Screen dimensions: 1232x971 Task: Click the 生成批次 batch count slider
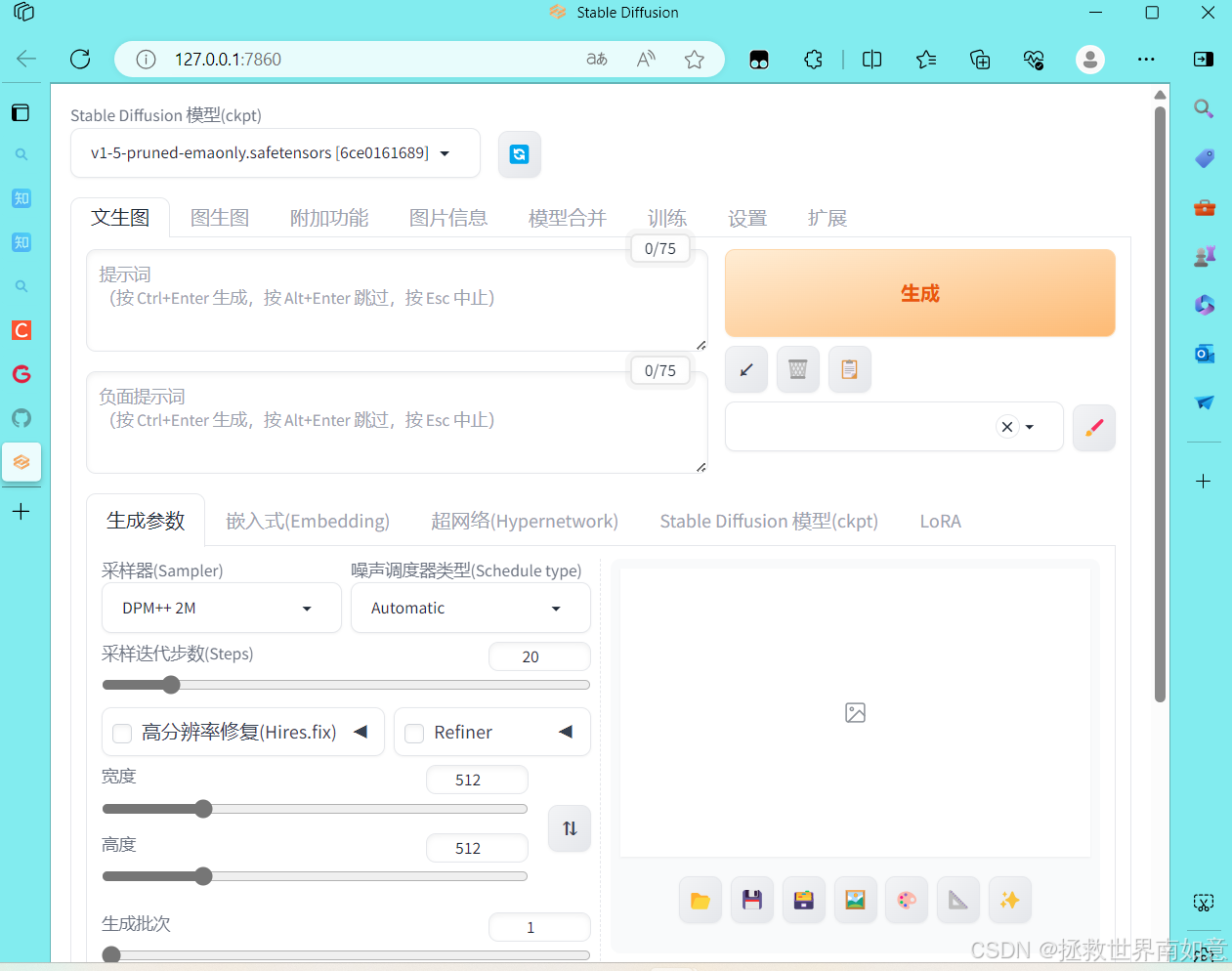pyautogui.click(x=346, y=954)
